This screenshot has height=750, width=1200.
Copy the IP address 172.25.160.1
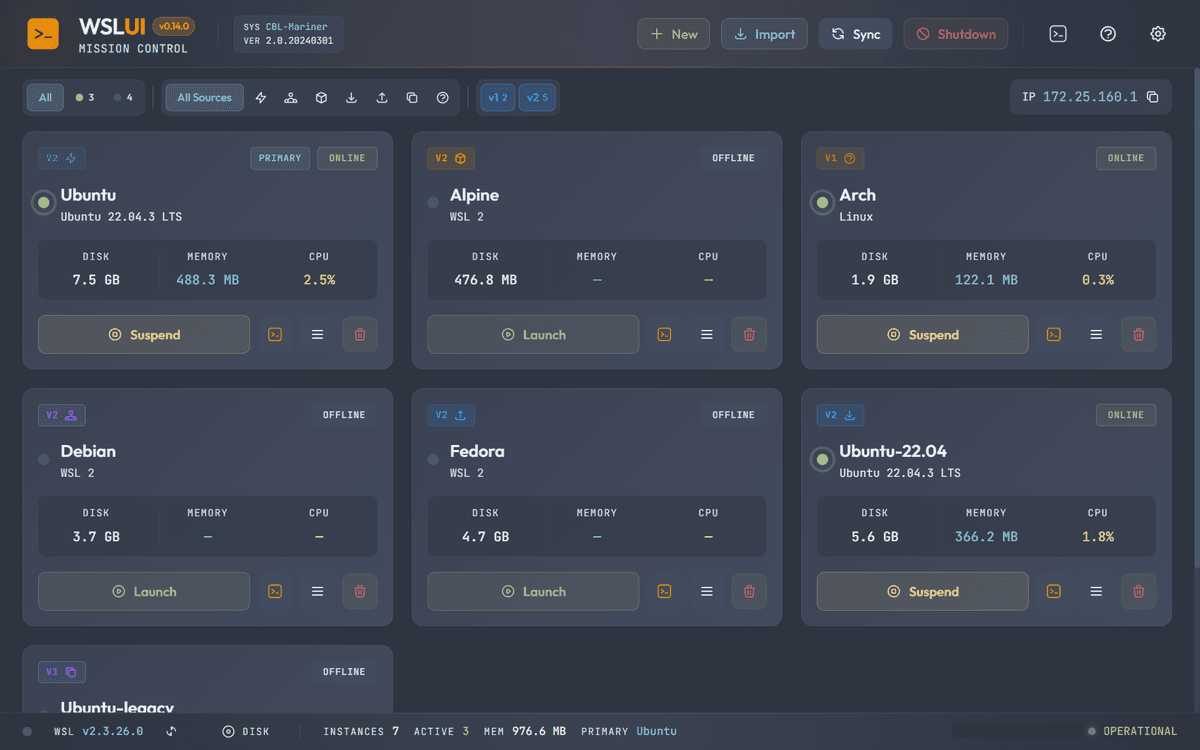pos(1153,98)
